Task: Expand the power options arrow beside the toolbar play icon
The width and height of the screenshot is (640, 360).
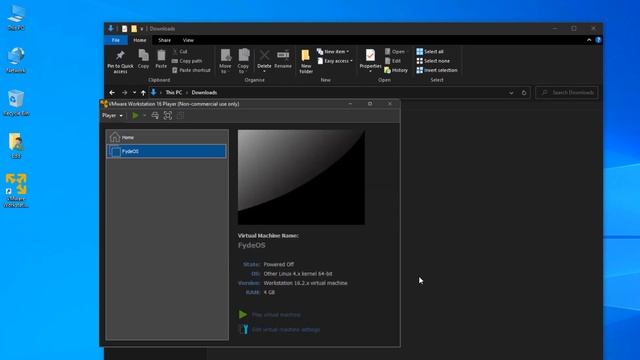Action: pos(144,116)
